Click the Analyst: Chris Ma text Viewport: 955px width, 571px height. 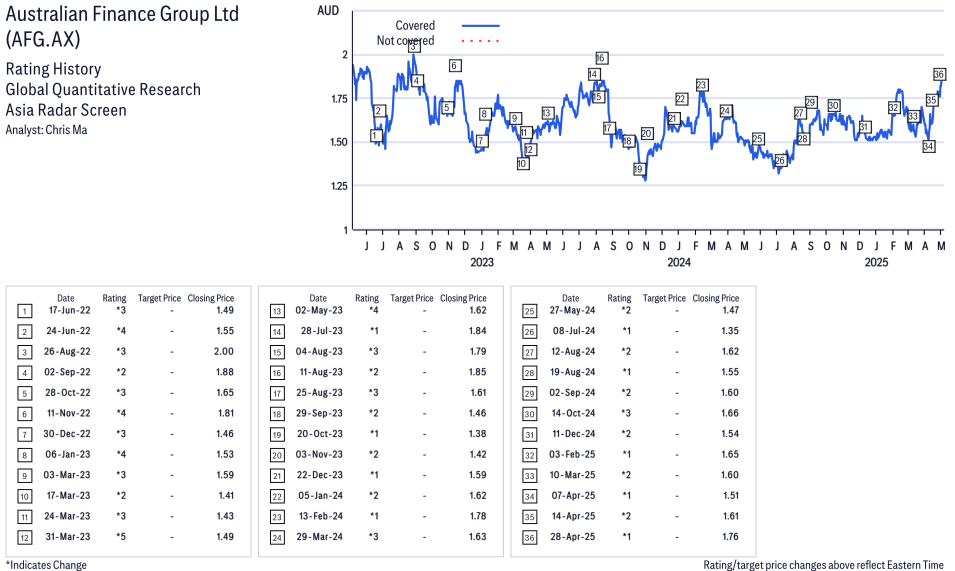46,130
